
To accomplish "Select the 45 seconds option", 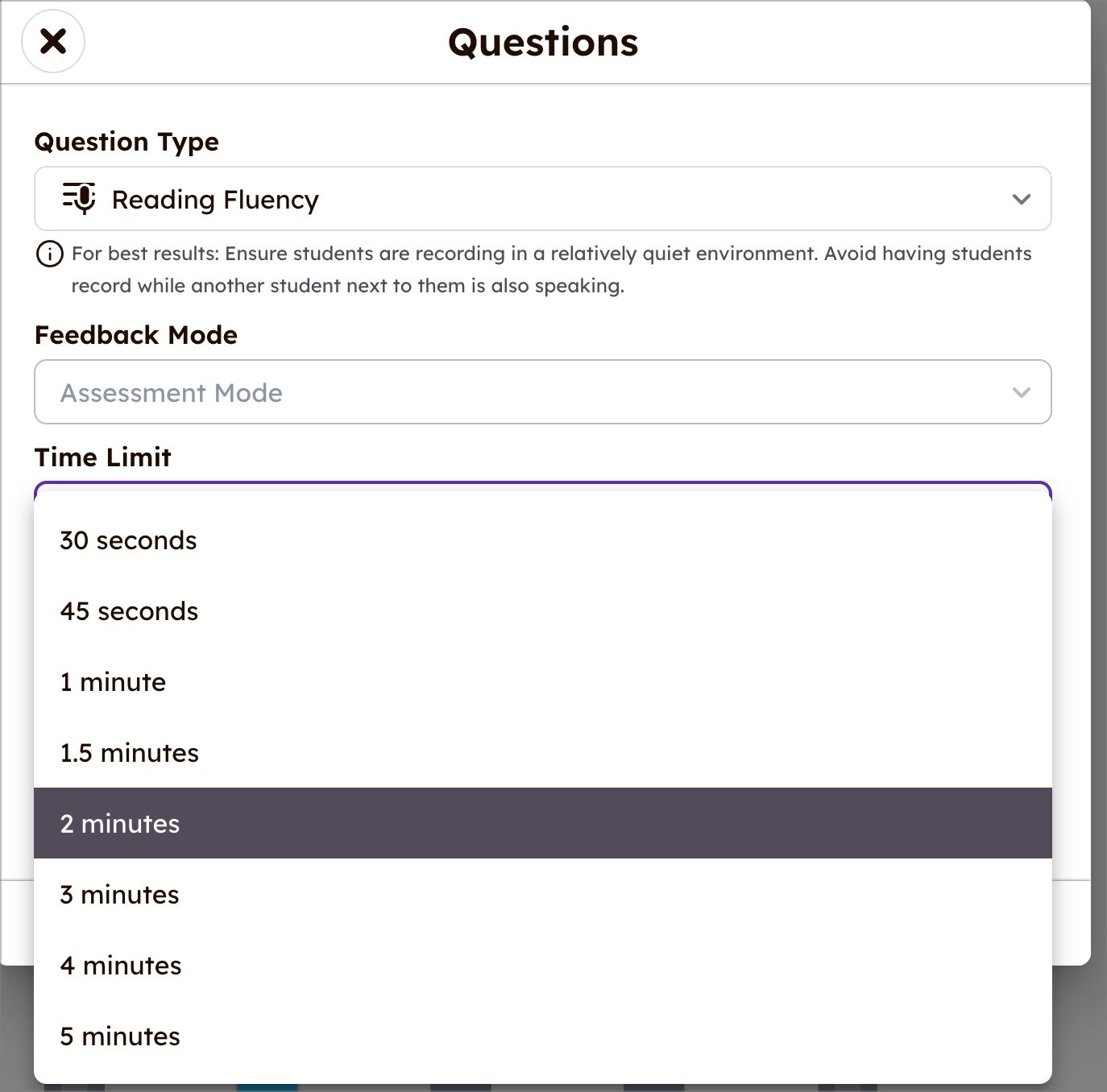I will (x=128, y=611).
